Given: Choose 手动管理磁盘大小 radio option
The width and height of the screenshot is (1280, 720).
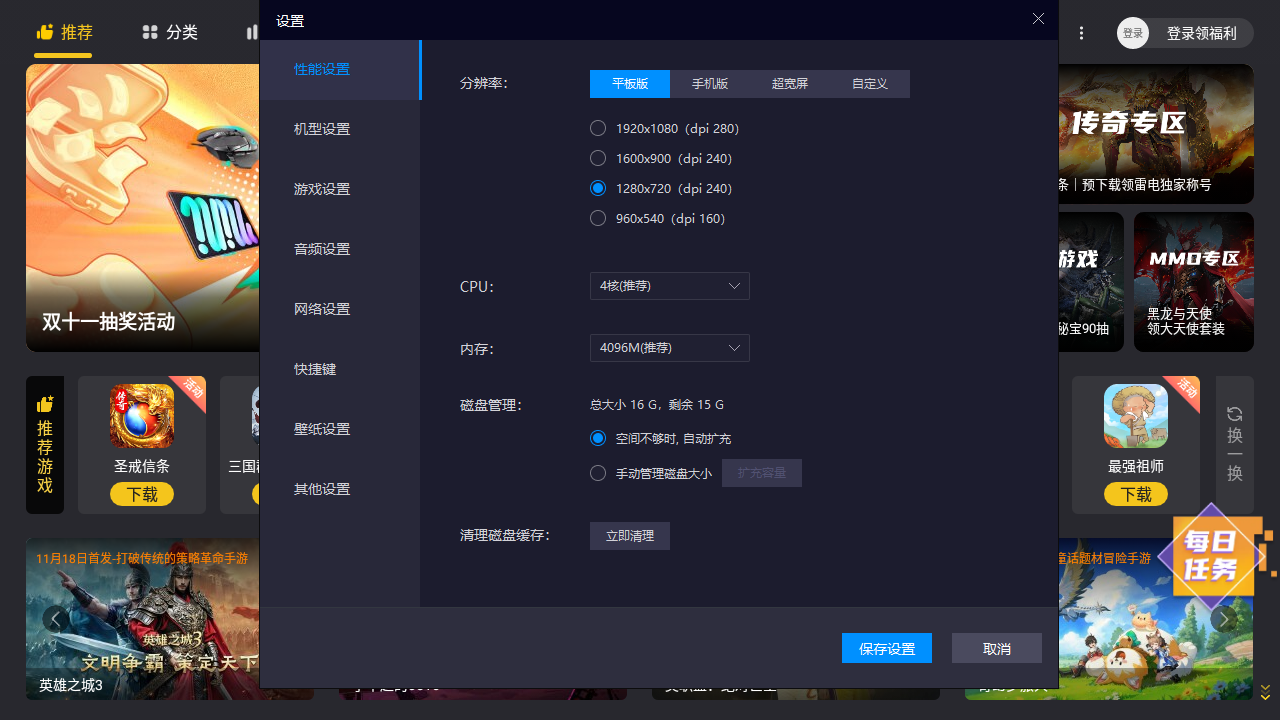Looking at the screenshot, I should 598,473.
